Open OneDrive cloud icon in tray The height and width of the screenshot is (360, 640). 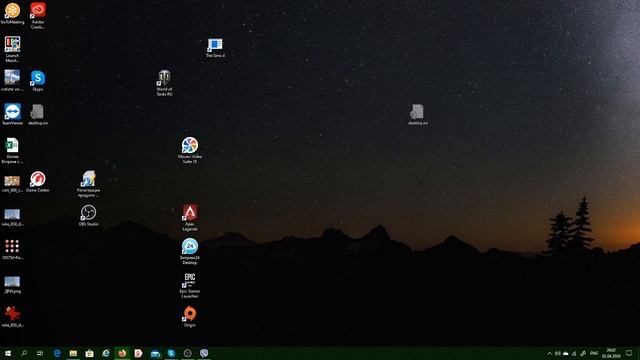click(x=566, y=353)
